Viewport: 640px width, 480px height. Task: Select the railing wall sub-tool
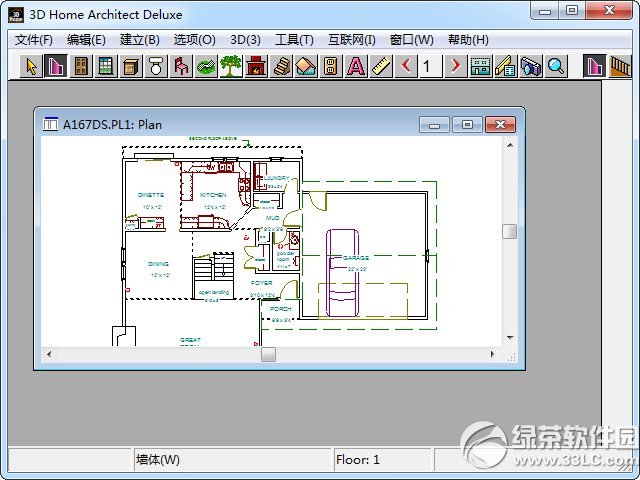click(x=620, y=66)
